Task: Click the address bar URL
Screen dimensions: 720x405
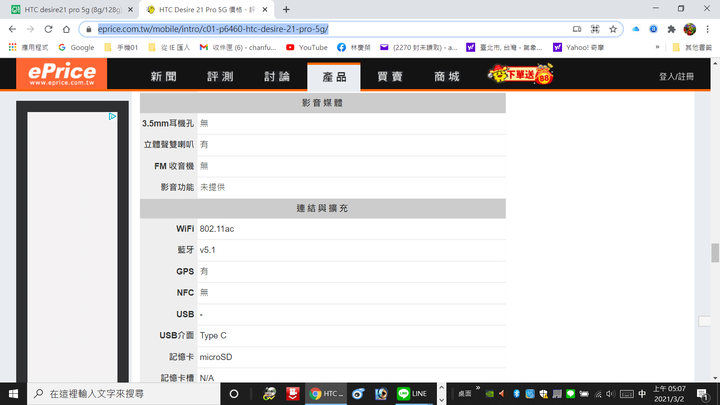Action: (213, 29)
